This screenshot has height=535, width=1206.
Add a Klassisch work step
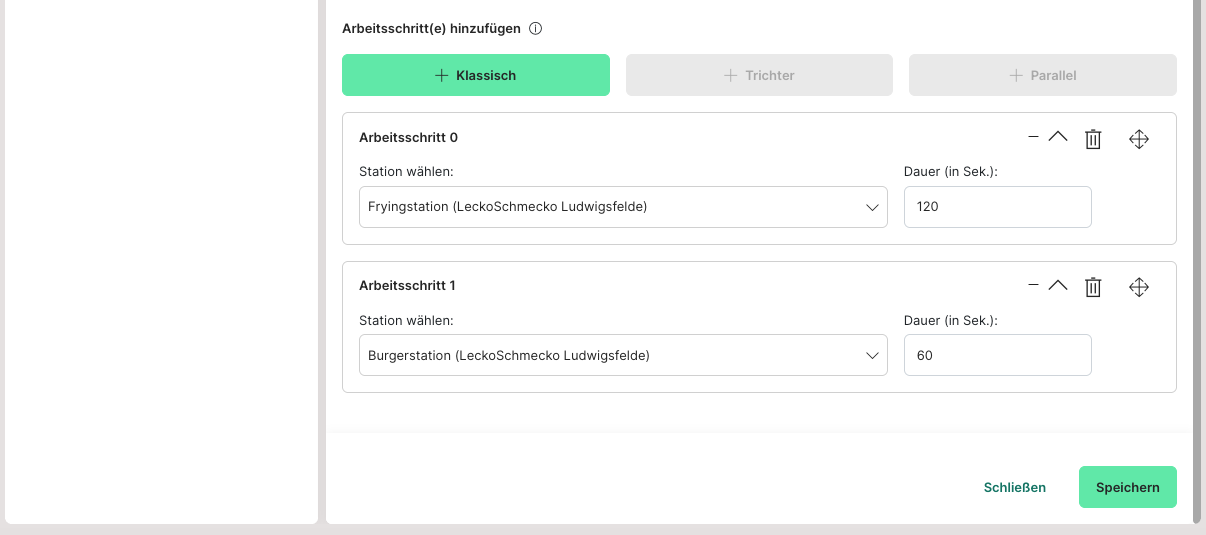[475, 75]
